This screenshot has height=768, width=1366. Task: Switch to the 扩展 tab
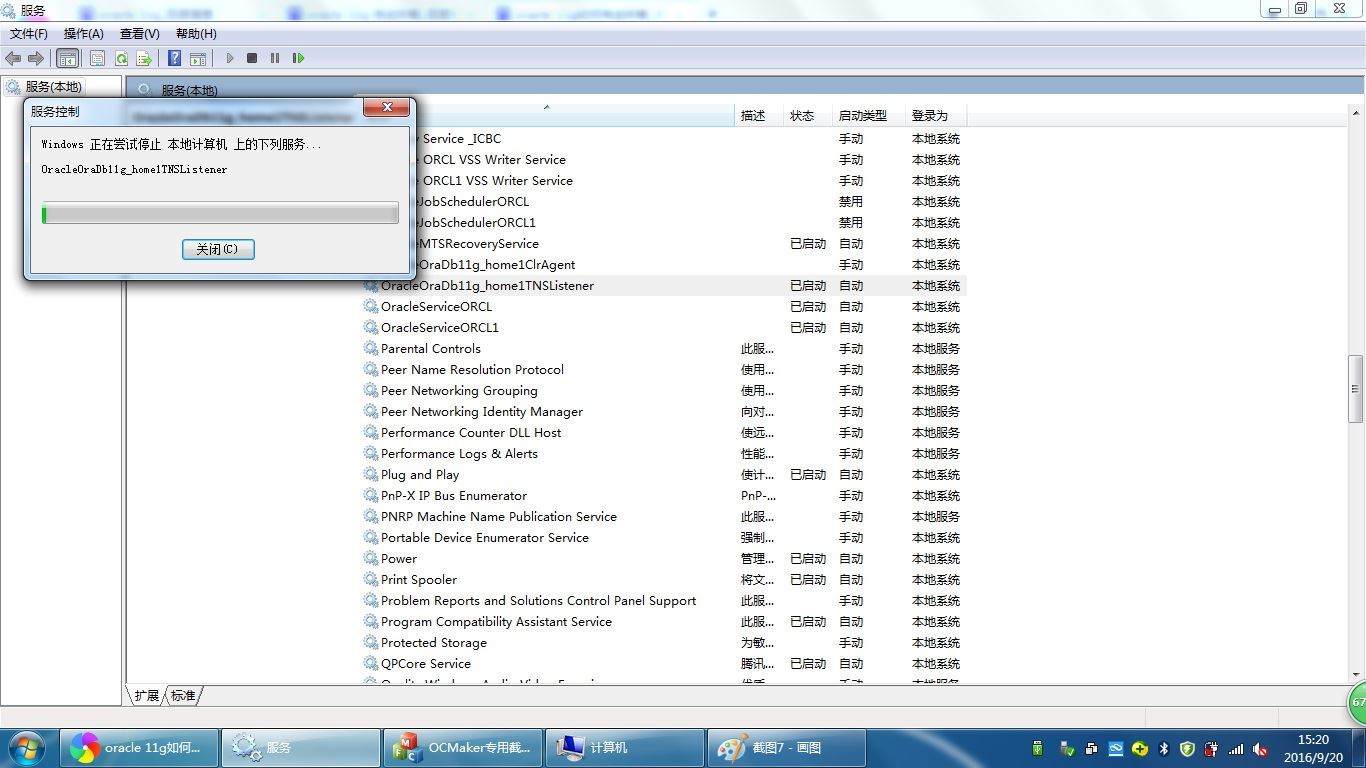point(147,695)
